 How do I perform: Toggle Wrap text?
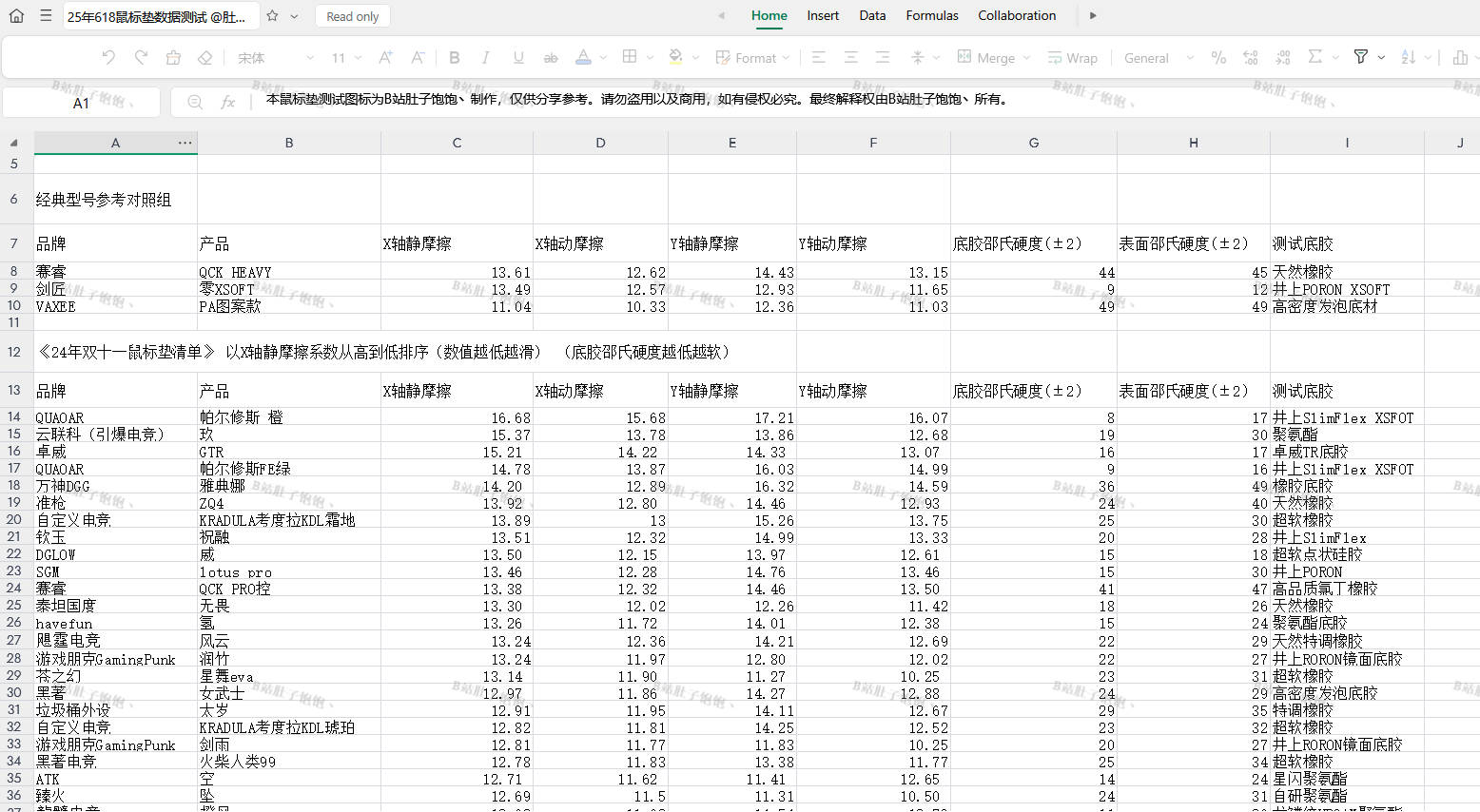click(x=1072, y=58)
